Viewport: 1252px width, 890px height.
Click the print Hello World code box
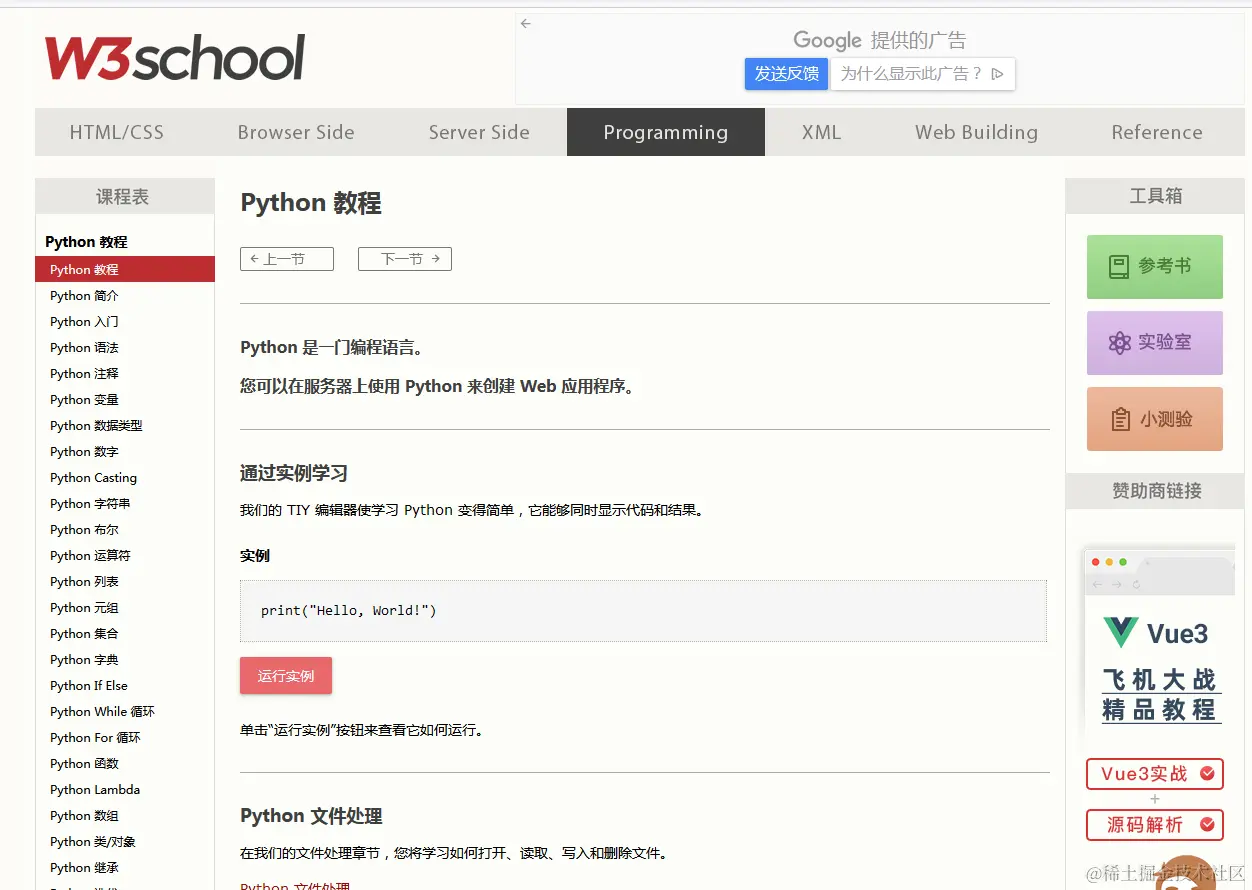[643, 611]
